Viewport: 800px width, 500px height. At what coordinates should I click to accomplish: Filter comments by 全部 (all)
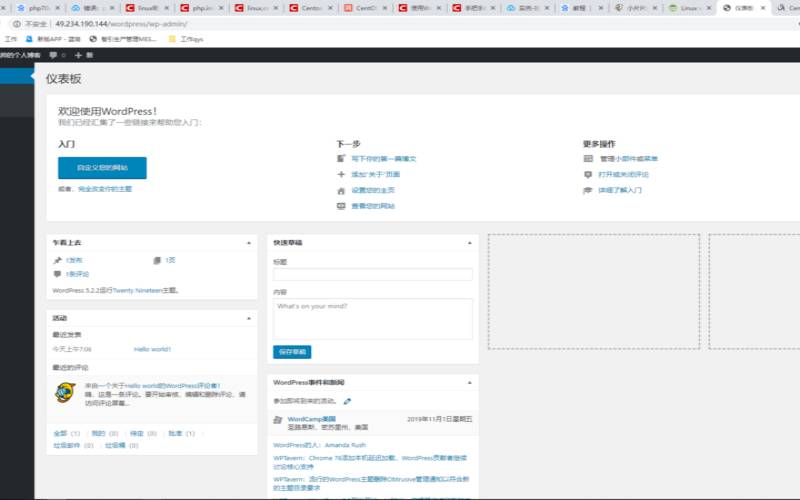[x=60, y=433]
